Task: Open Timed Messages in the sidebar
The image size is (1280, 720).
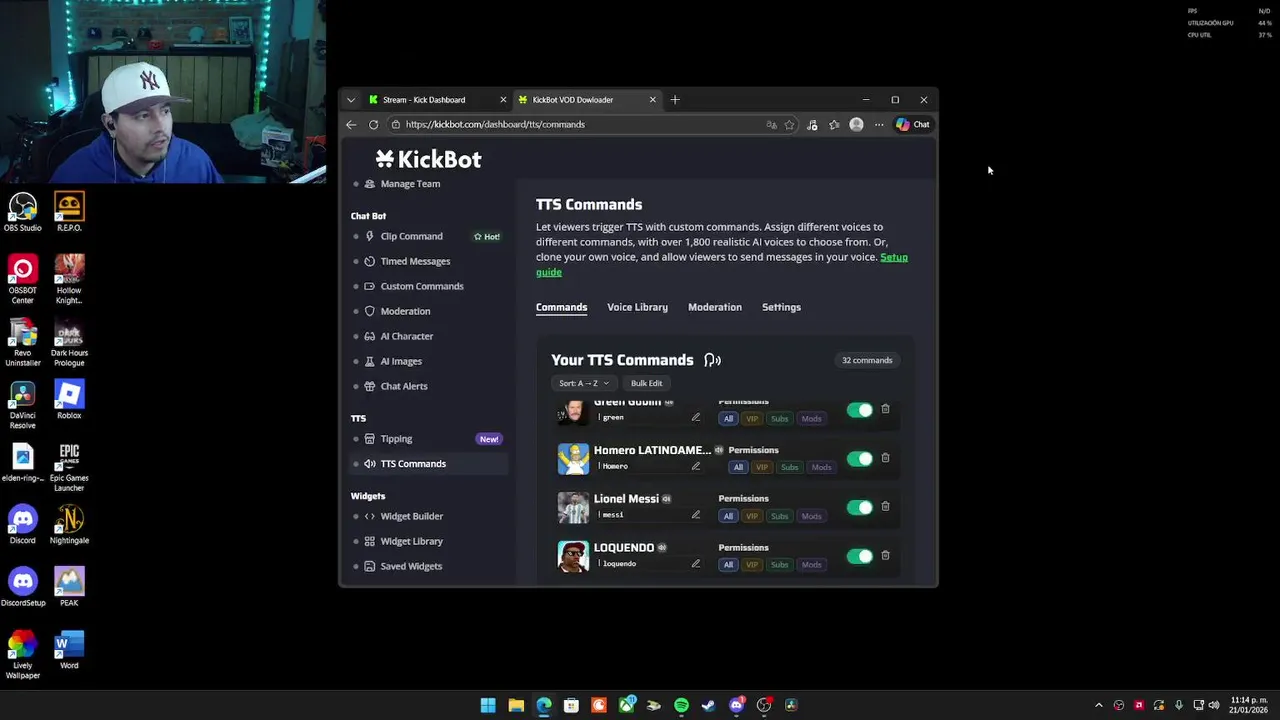Action: tap(415, 261)
